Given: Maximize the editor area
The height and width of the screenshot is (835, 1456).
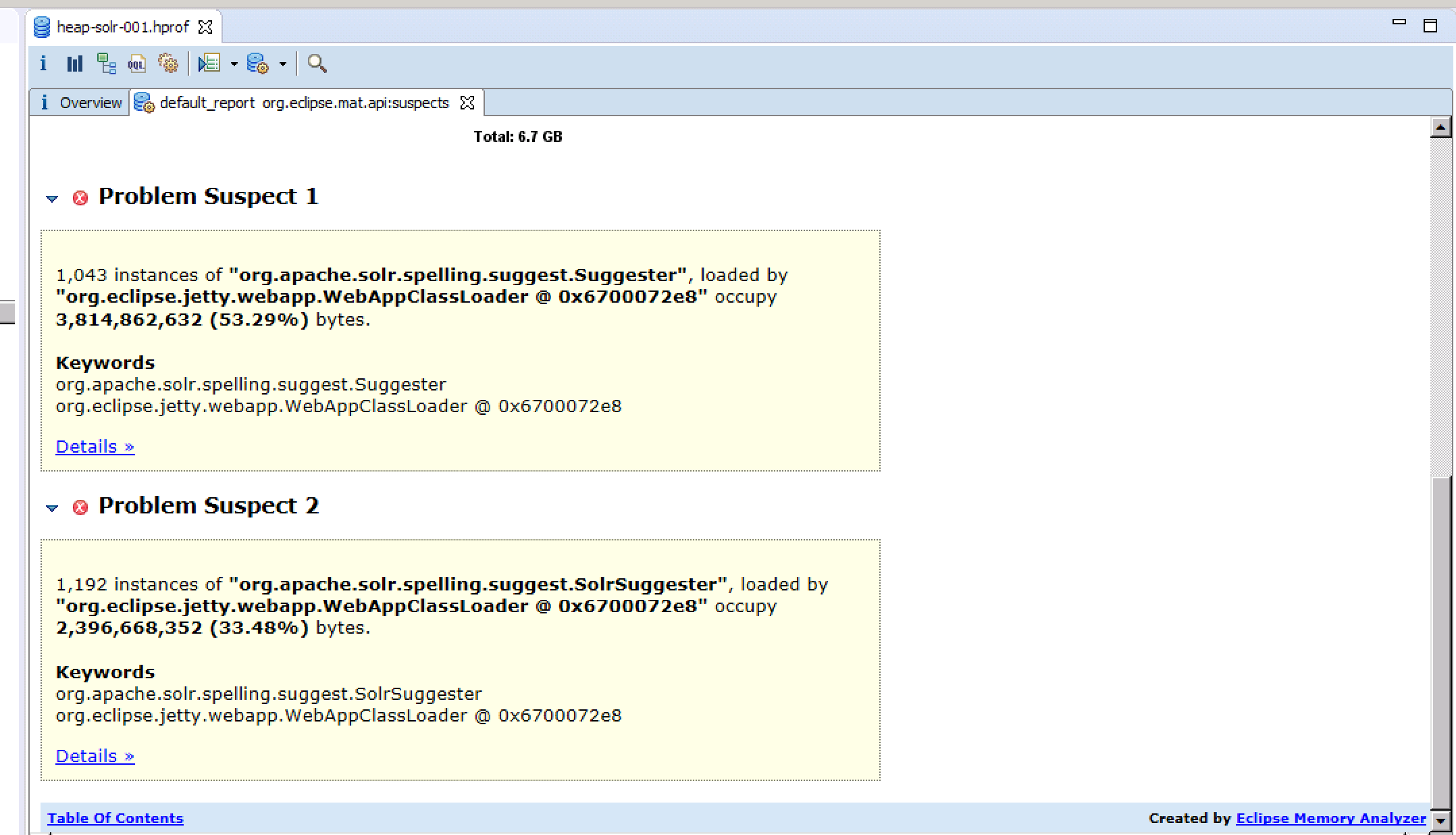Looking at the screenshot, I should [1430, 26].
